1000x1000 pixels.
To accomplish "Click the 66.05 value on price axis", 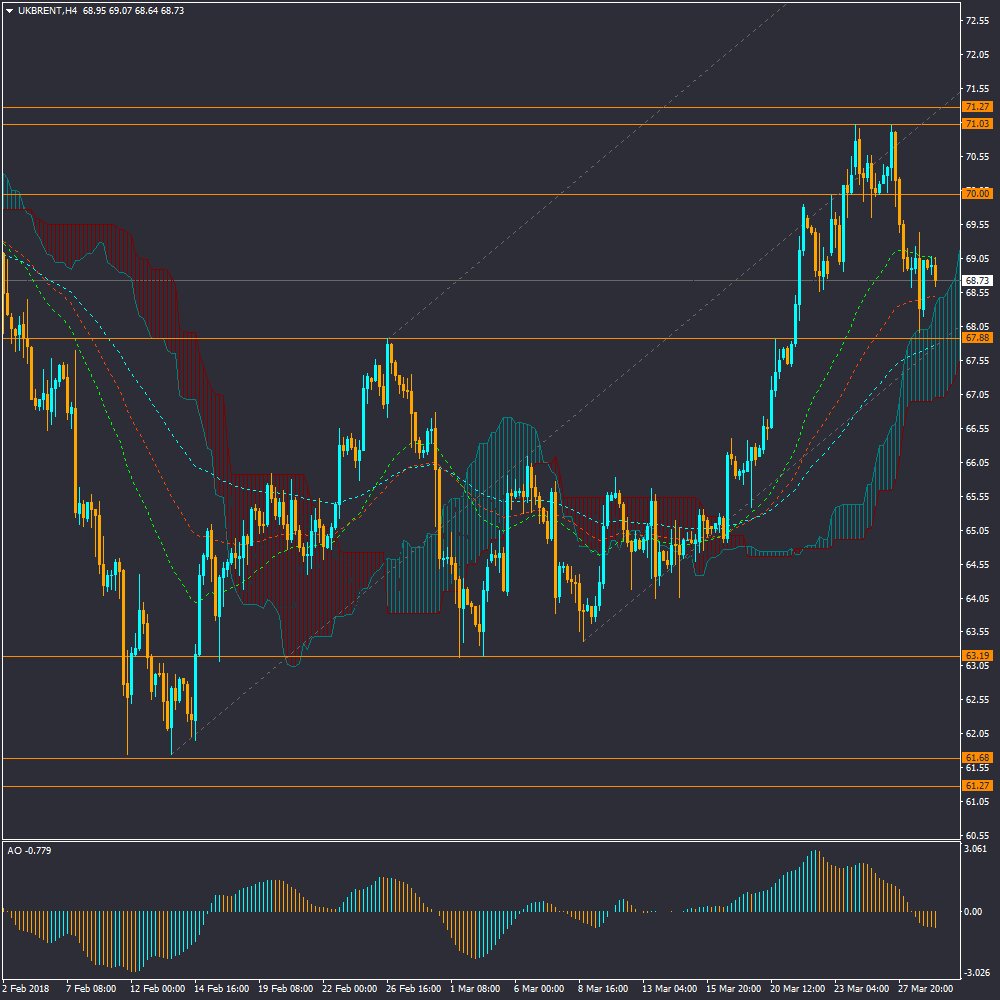I will tap(977, 463).
